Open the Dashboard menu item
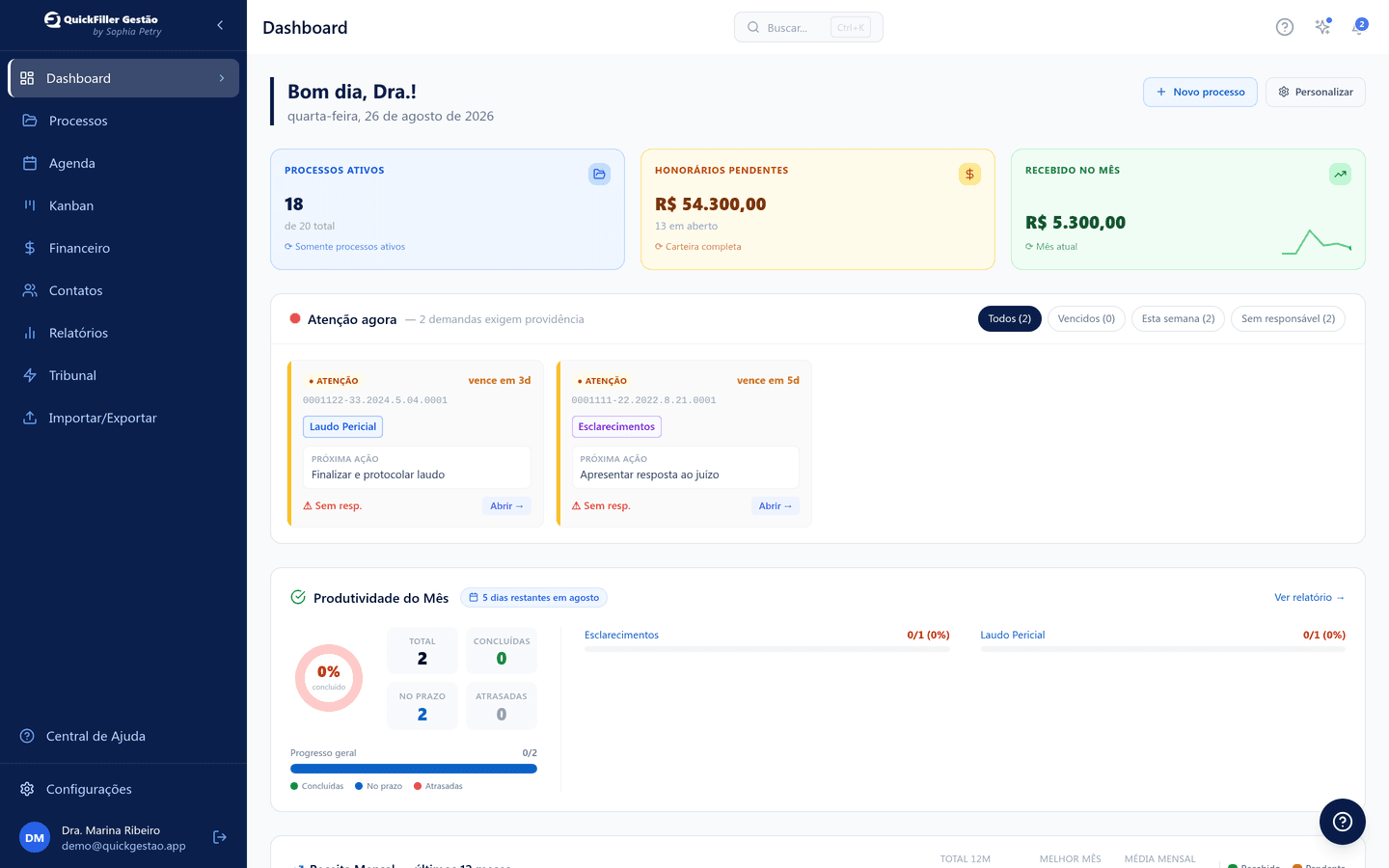Image resolution: width=1389 pixels, height=868 pixels. (x=123, y=78)
